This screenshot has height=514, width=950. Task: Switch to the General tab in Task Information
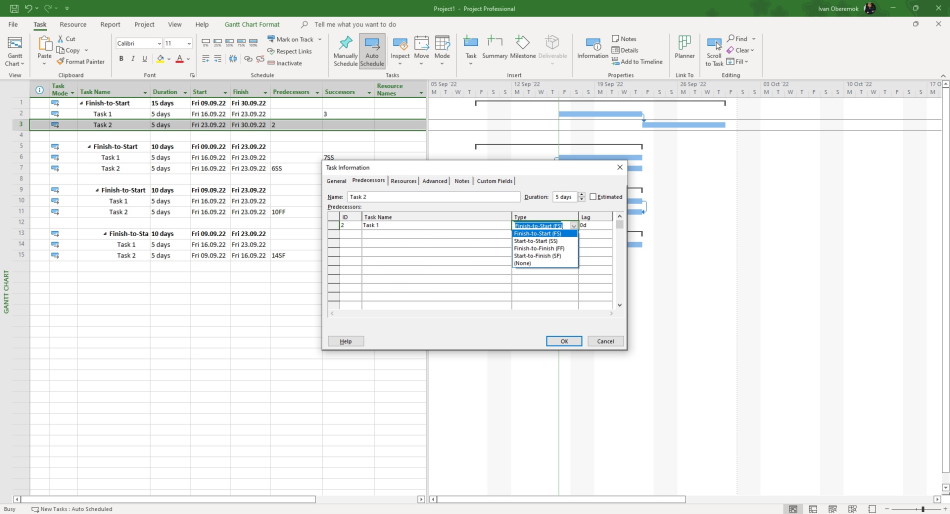coord(336,181)
